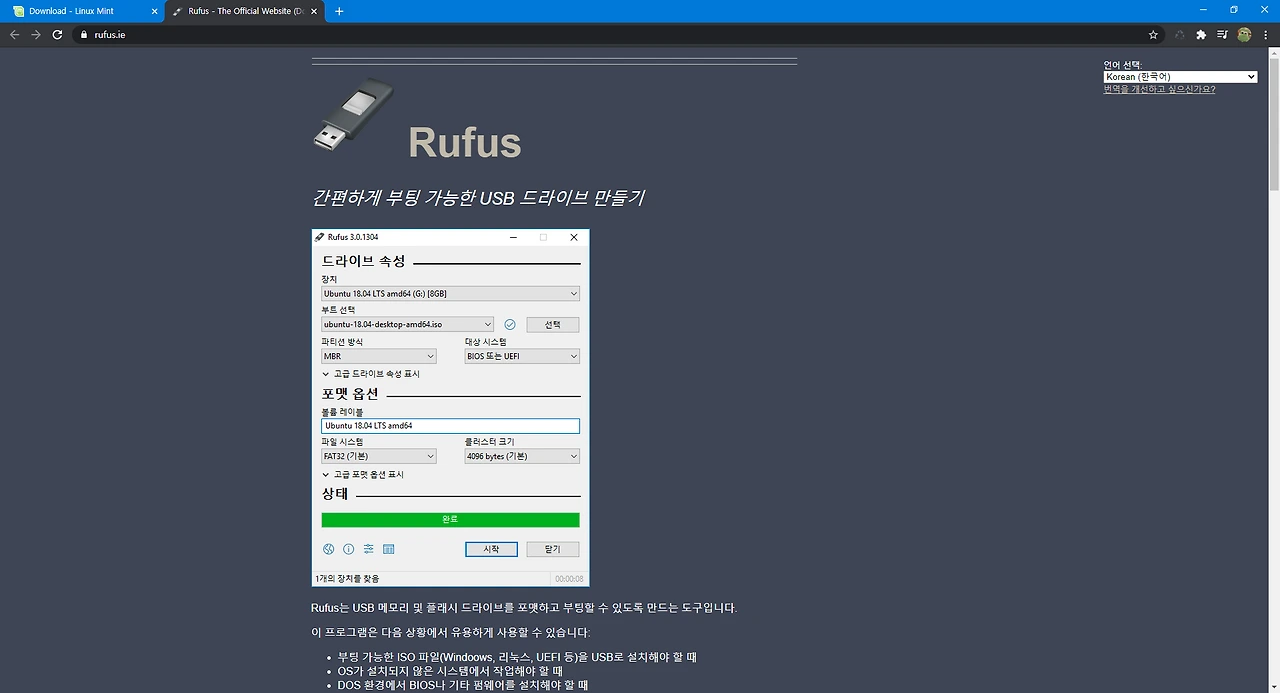Screen dimensions: 1280x693
Task: Click the line 이 프로그램은 다음 상황에서 유용하게
Action: tap(451, 633)
